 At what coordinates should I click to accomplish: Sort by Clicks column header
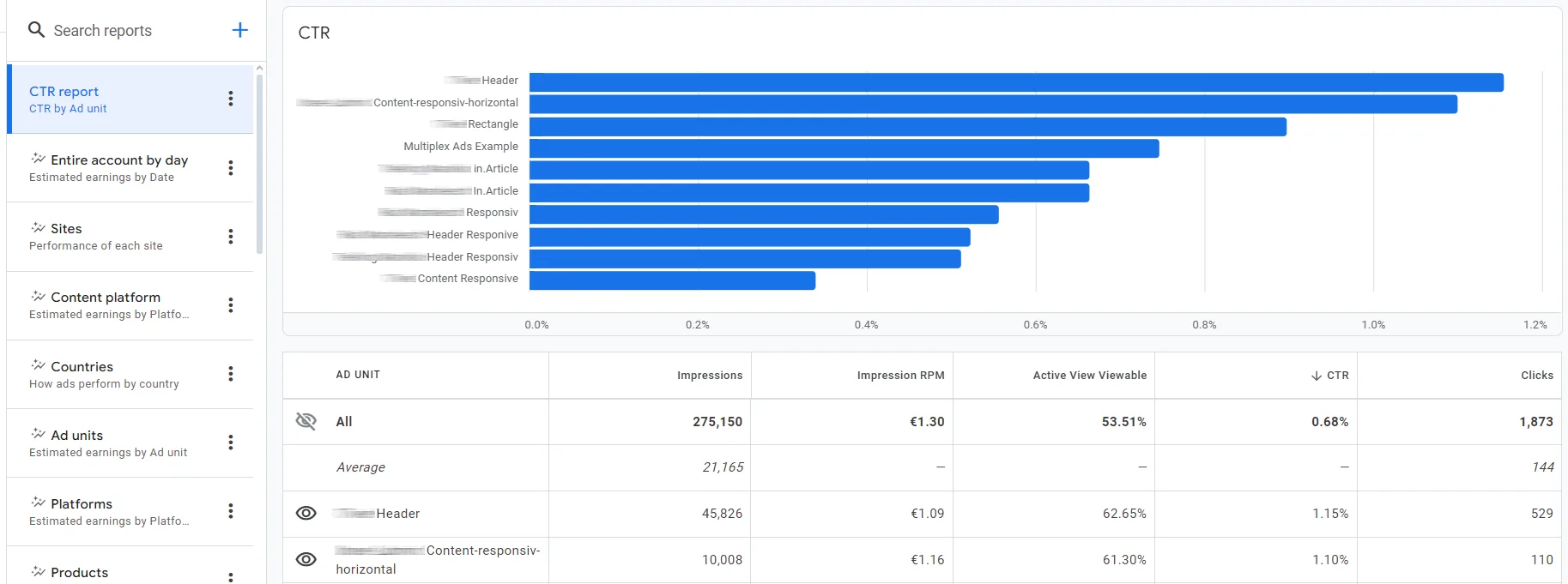coord(1536,376)
